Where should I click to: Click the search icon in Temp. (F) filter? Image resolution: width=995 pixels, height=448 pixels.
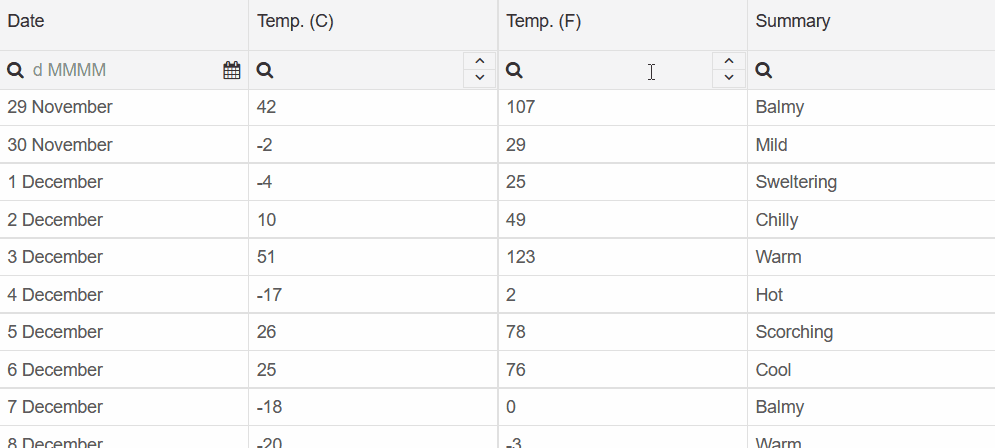click(515, 70)
